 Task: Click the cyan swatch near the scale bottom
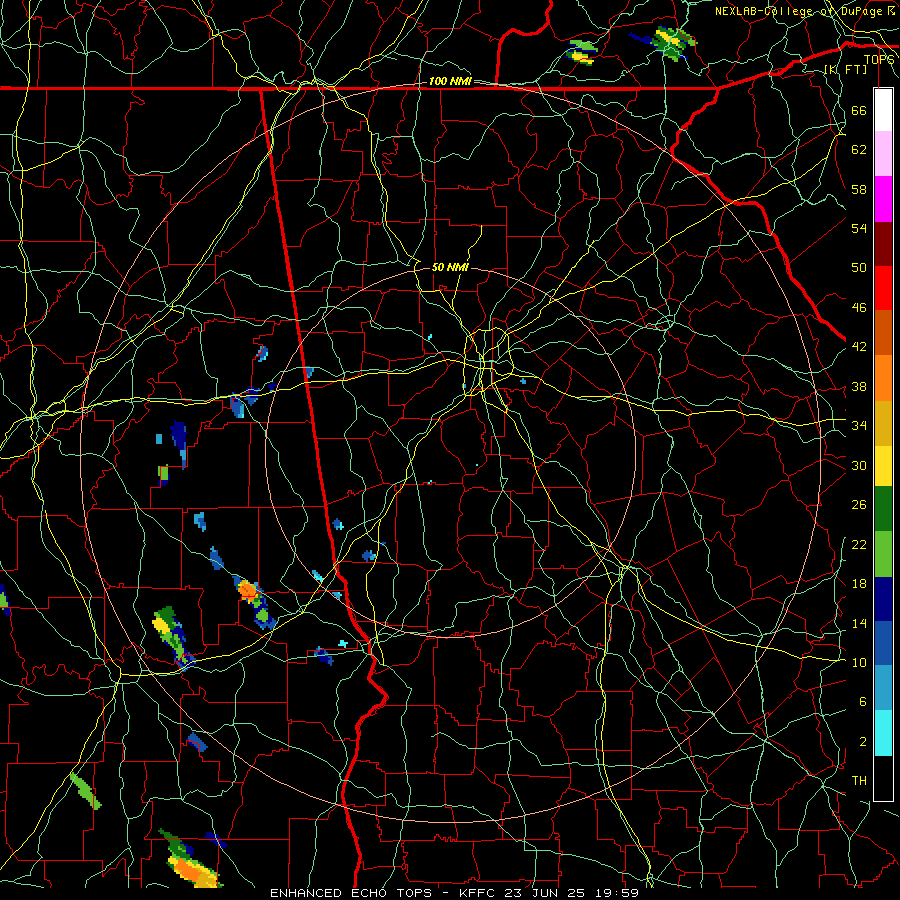pos(883,733)
